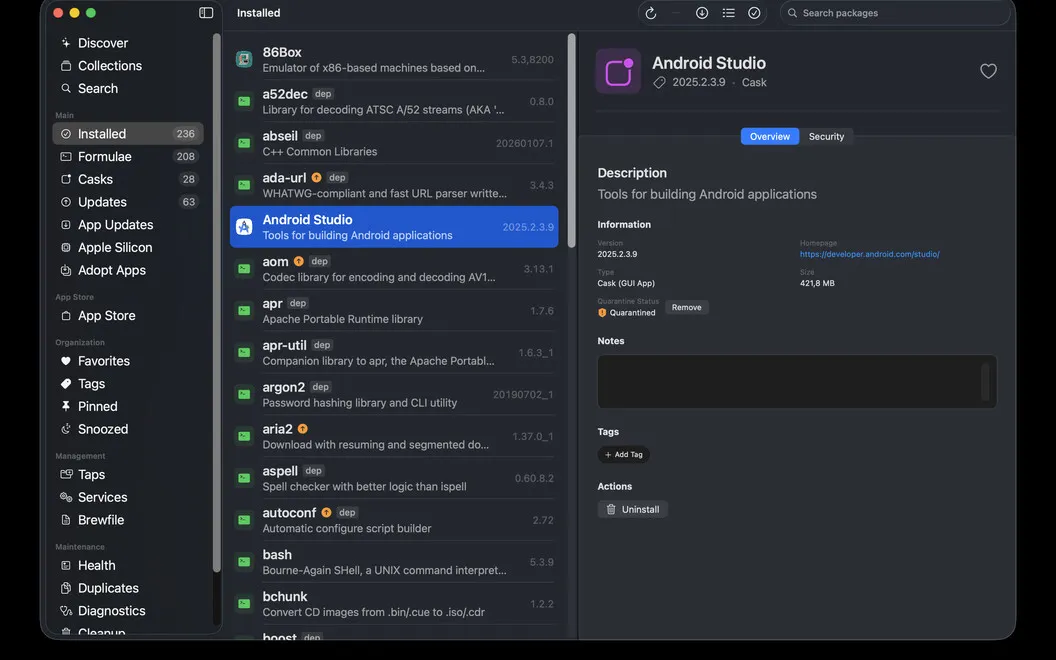
Task: Open Diagnostics in the sidebar
Action: point(128,612)
